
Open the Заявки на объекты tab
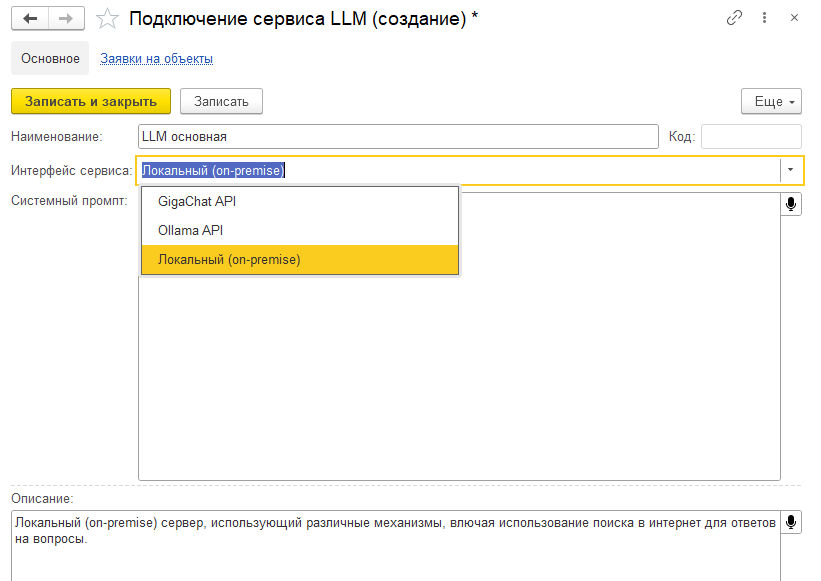point(155,58)
